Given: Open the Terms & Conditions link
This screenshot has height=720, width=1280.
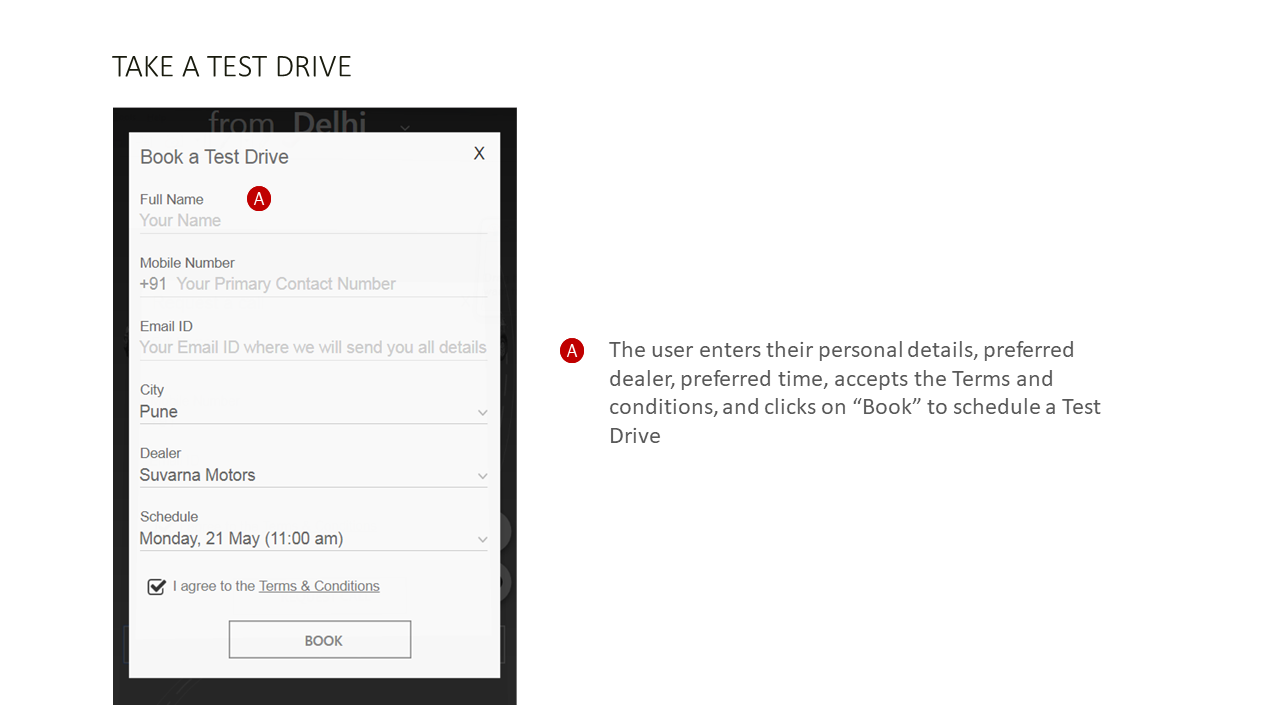Looking at the screenshot, I should coord(319,586).
